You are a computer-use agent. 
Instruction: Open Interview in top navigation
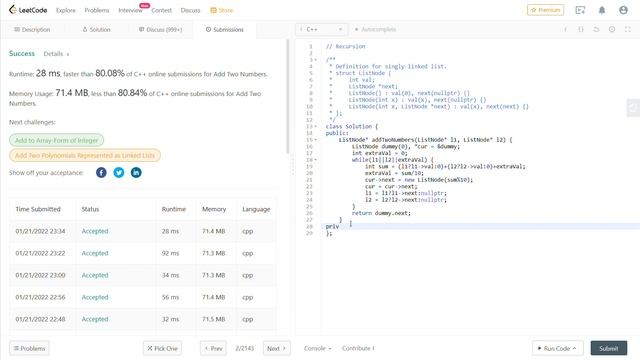point(130,10)
